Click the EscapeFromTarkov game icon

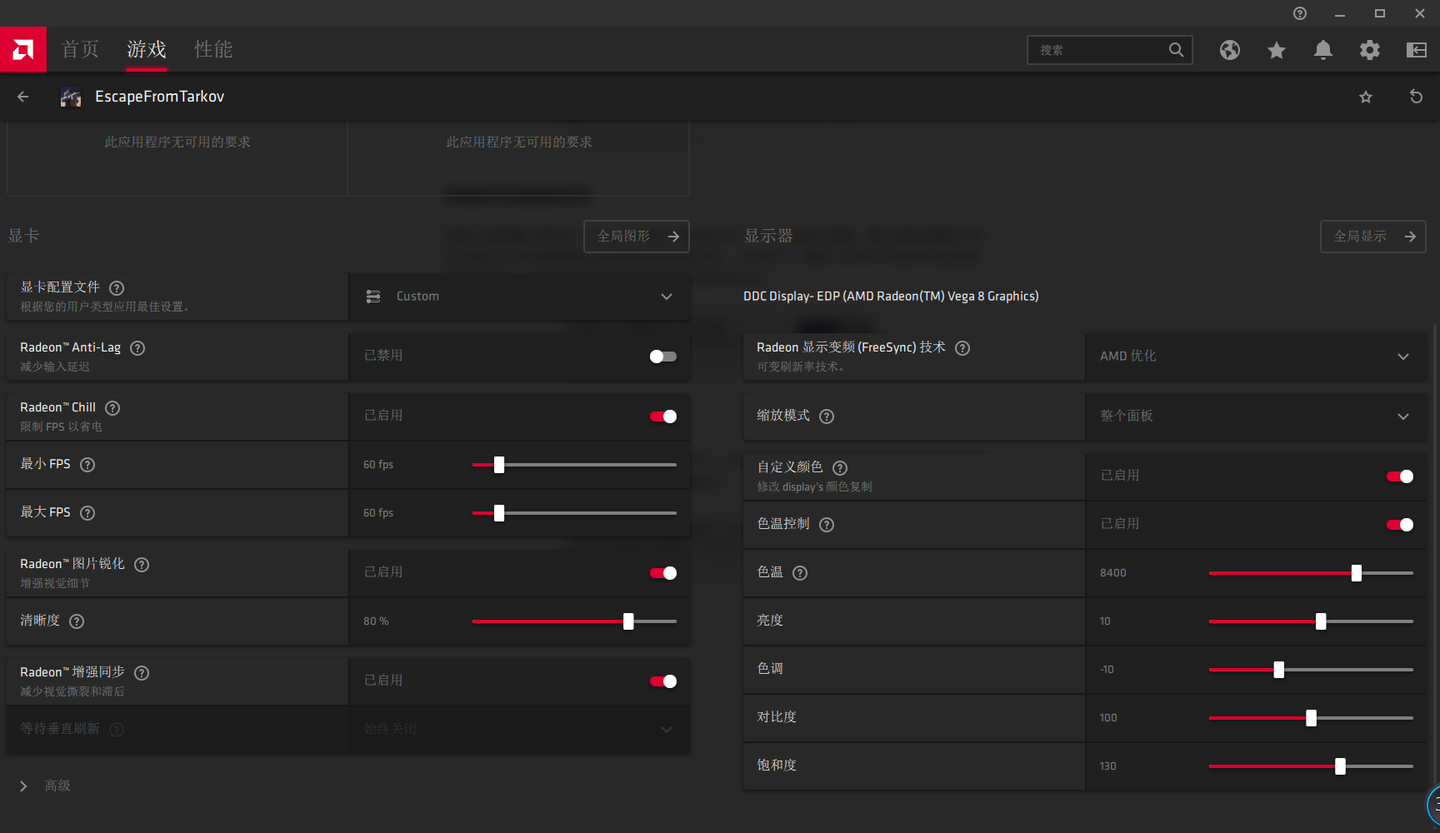pyautogui.click(x=71, y=97)
